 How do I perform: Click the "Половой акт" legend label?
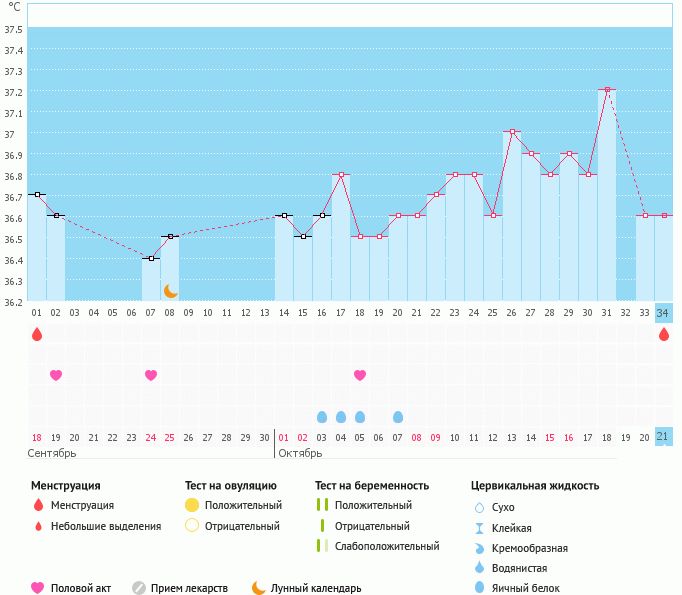[82, 588]
